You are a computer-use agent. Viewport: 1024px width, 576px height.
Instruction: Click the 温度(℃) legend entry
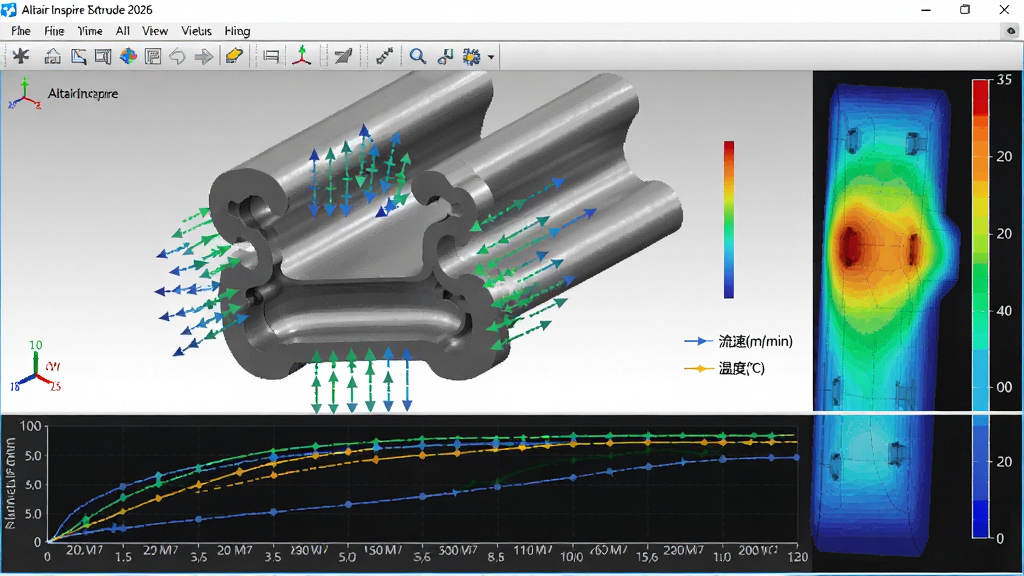point(724,368)
